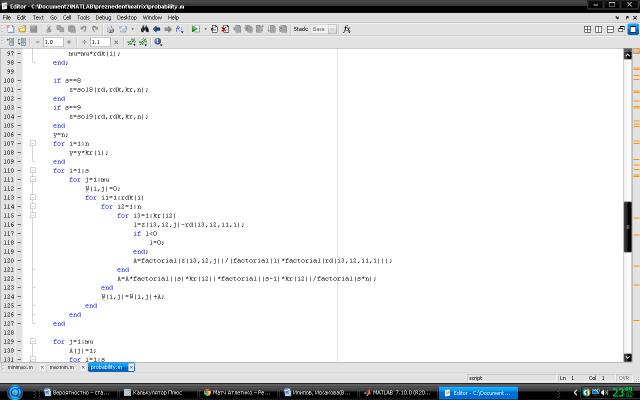Click the Find binoculars icon
The height and width of the screenshot is (400, 640).
click(144, 30)
